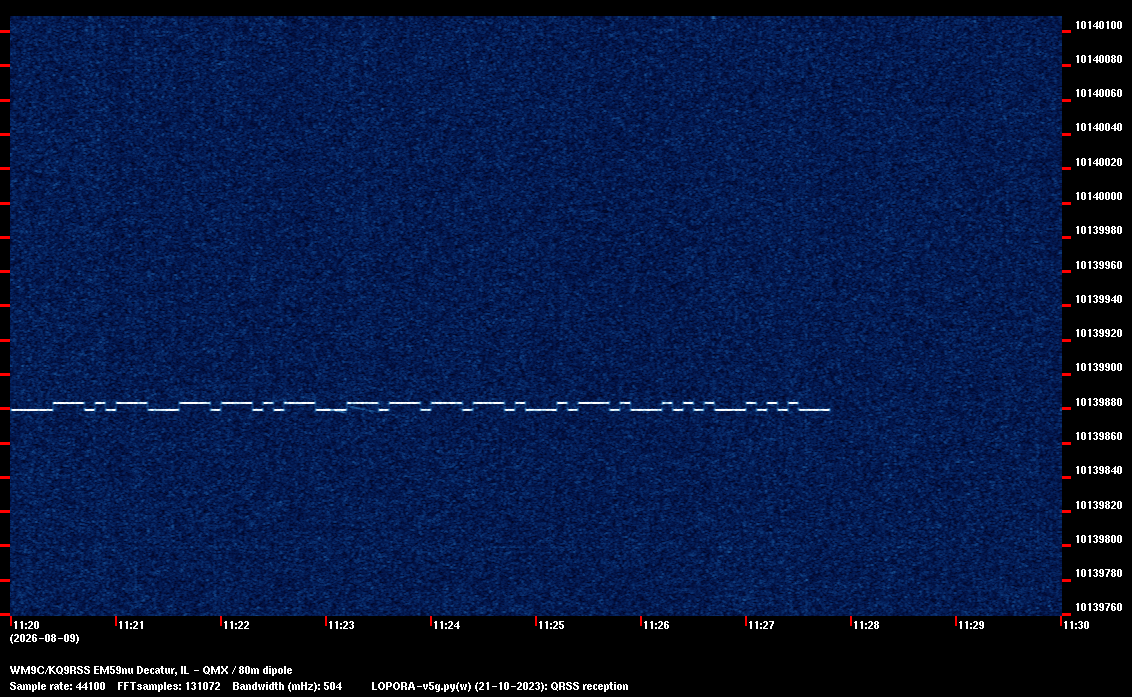
Task: Click frequency label 10139800
Action: pos(1099,539)
